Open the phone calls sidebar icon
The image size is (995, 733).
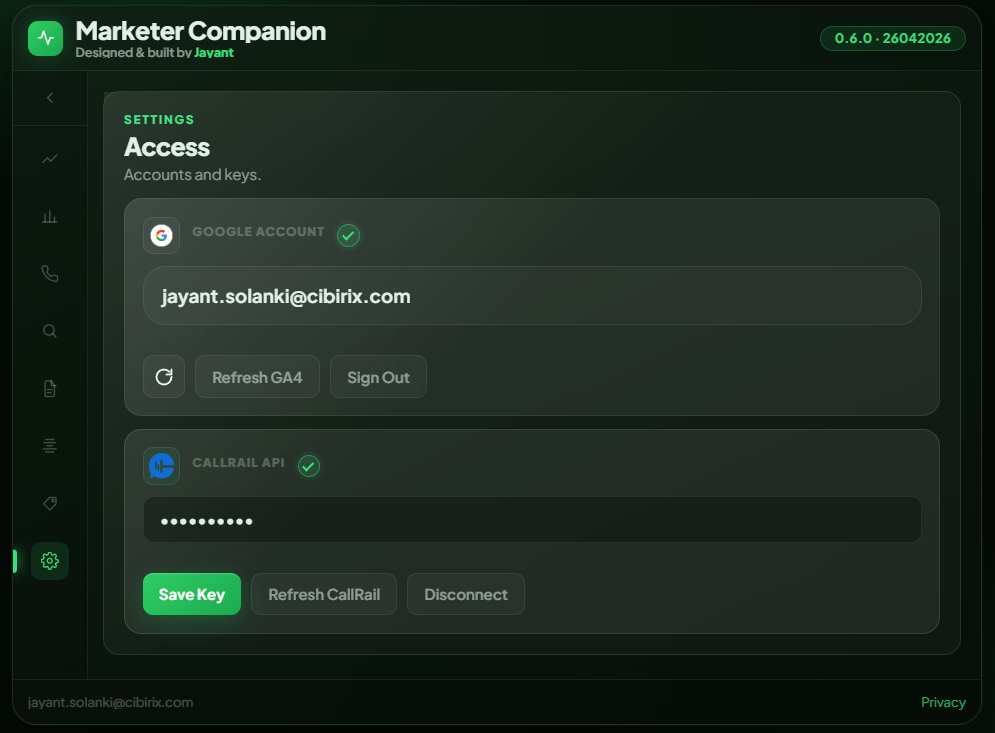pyautogui.click(x=49, y=274)
